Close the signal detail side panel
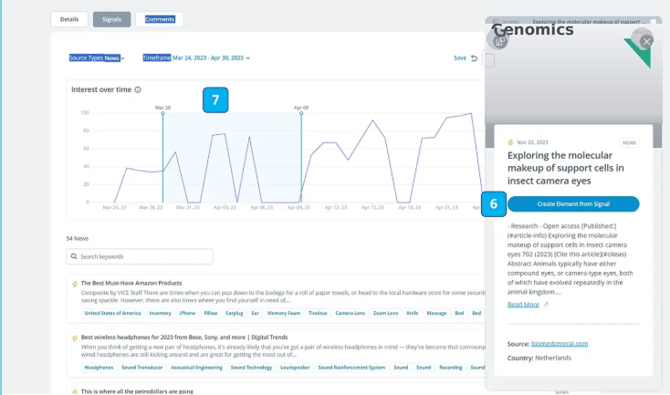This screenshot has width=670, height=395. [646, 41]
